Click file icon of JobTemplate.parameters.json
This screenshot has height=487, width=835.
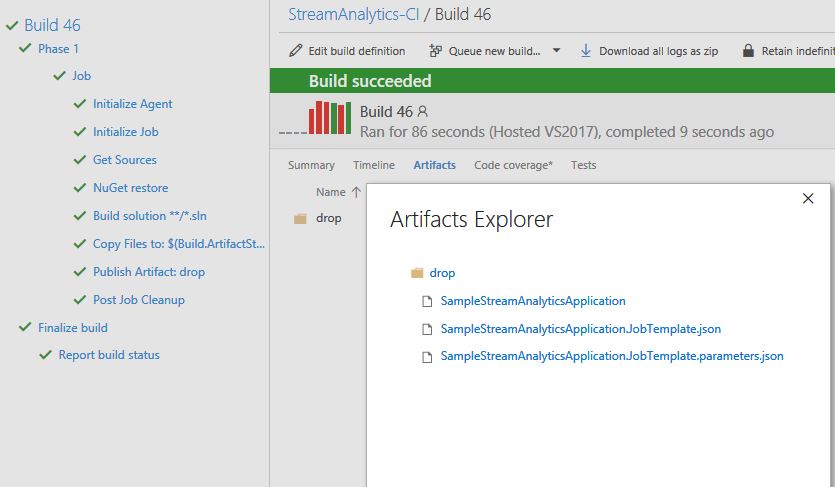427,357
